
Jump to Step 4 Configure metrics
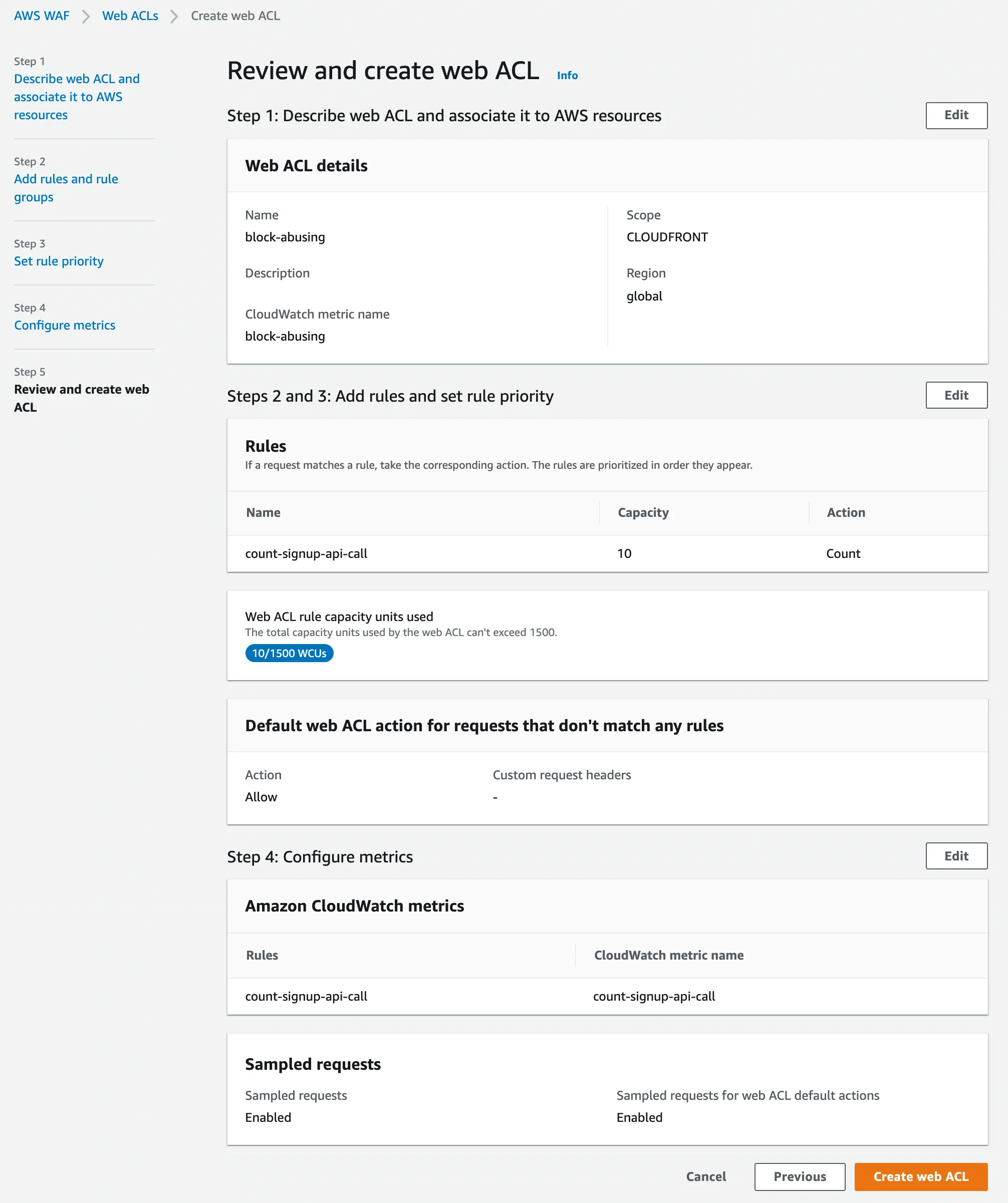tap(64, 326)
